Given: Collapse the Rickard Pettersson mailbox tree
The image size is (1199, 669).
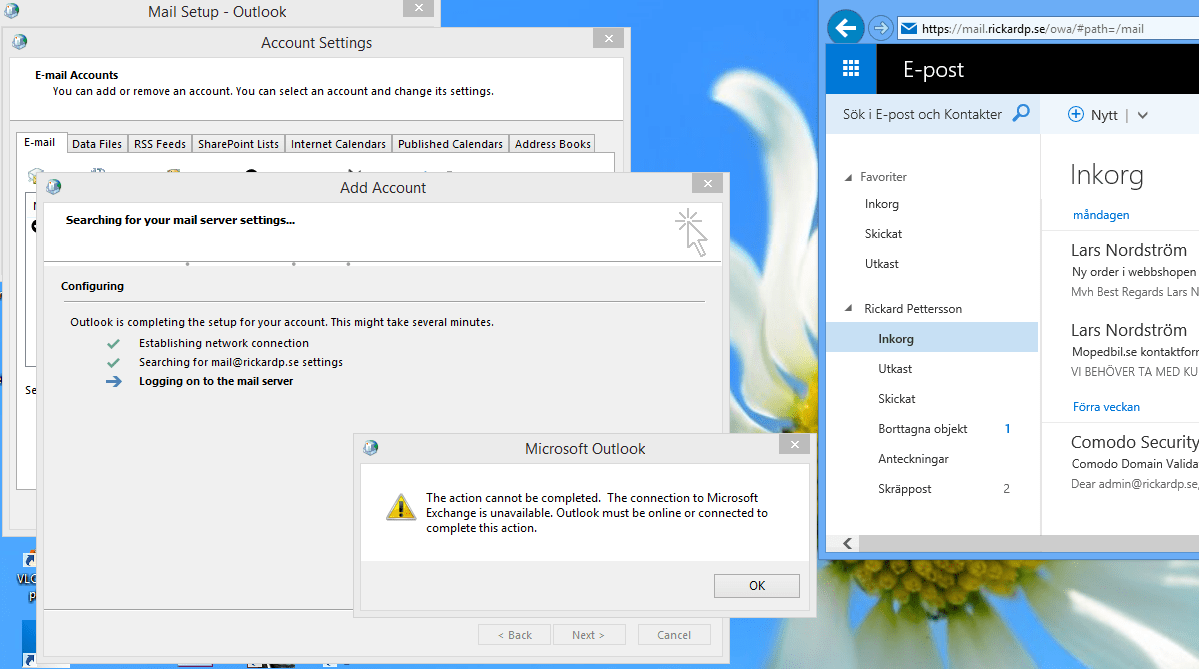Looking at the screenshot, I should (x=848, y=309).
